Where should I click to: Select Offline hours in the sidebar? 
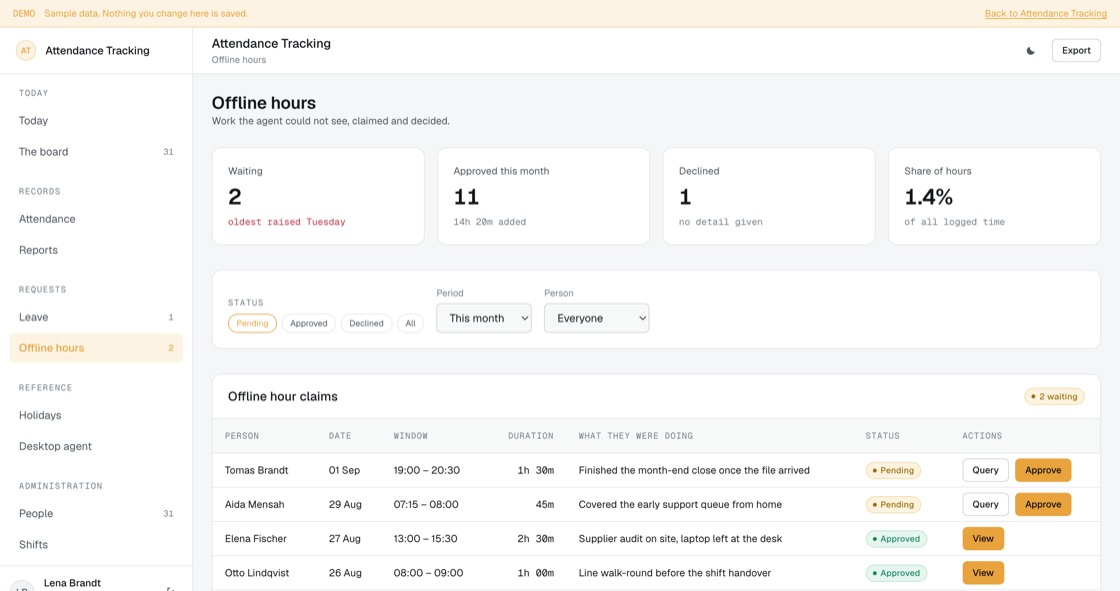[x=96, y=348]
